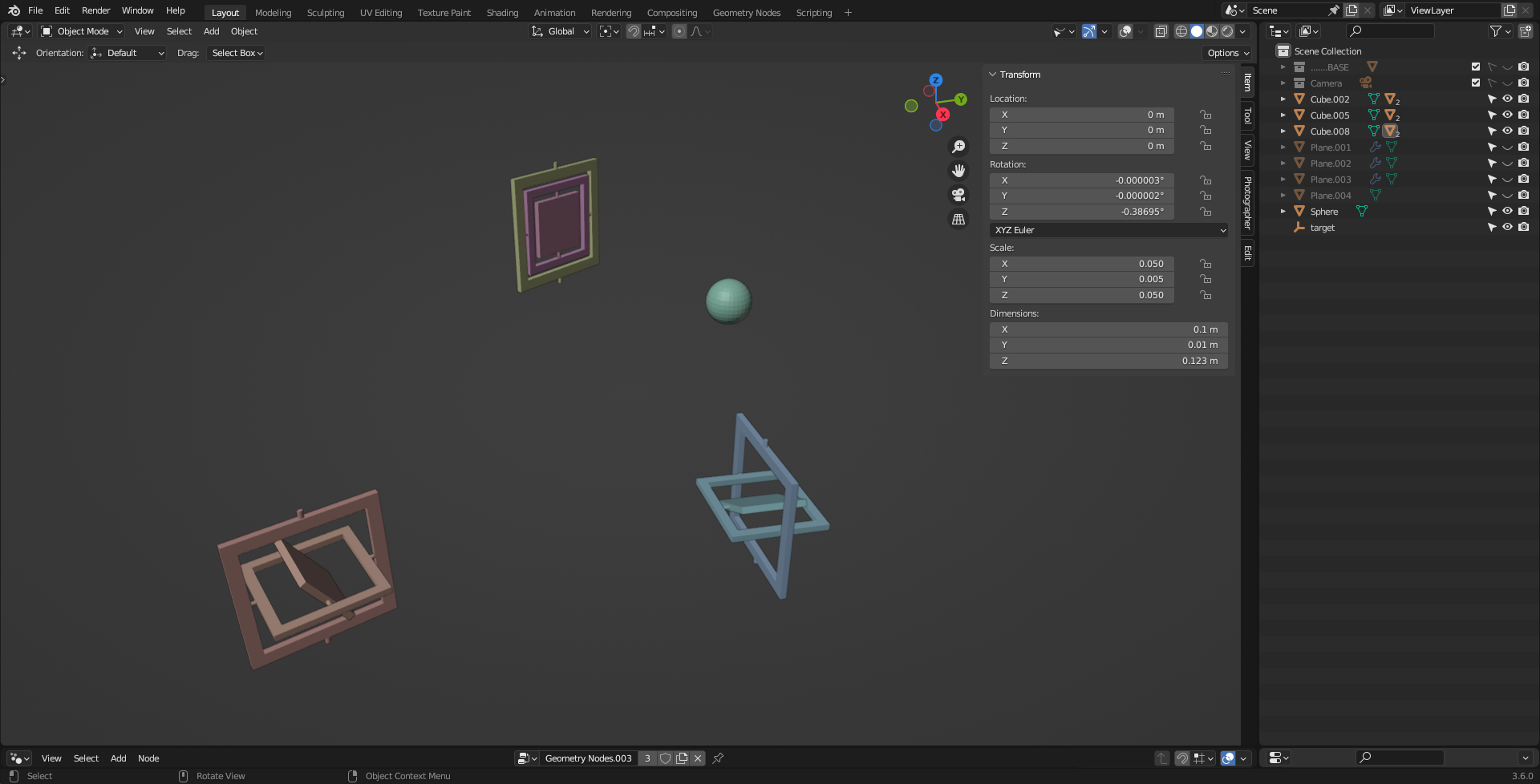Open viewport Add menu

pyautogui.click(x=211, y=31)
